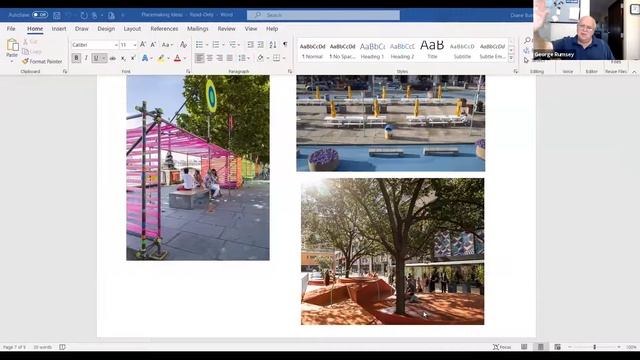Toggle Bold formatting
This screenshot has height=360, width=640.
[76, 58]
